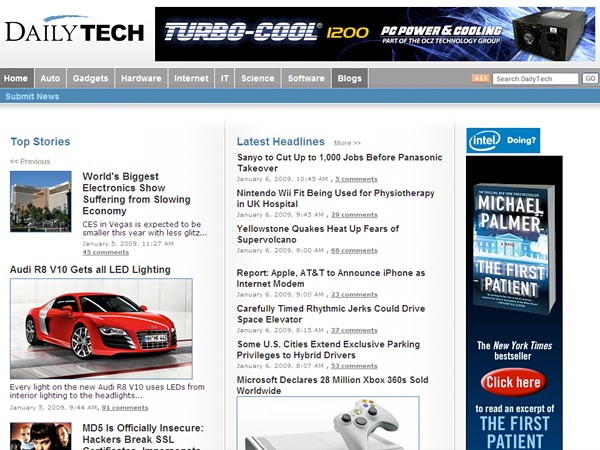Click the red Click here ad button
This screenshot has width=600, height=450.
pyautogui.click(x=514, y=382)
